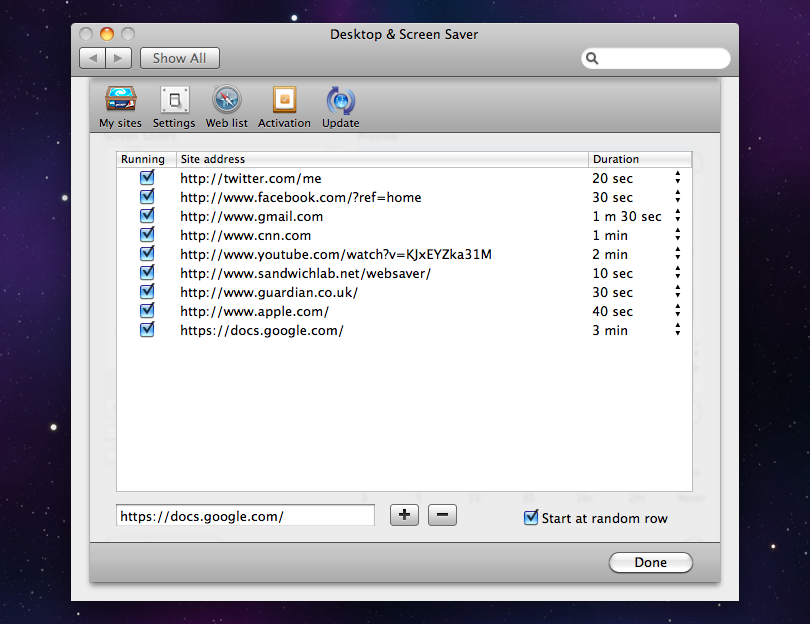Click the Show All button

tap(179, 58)
